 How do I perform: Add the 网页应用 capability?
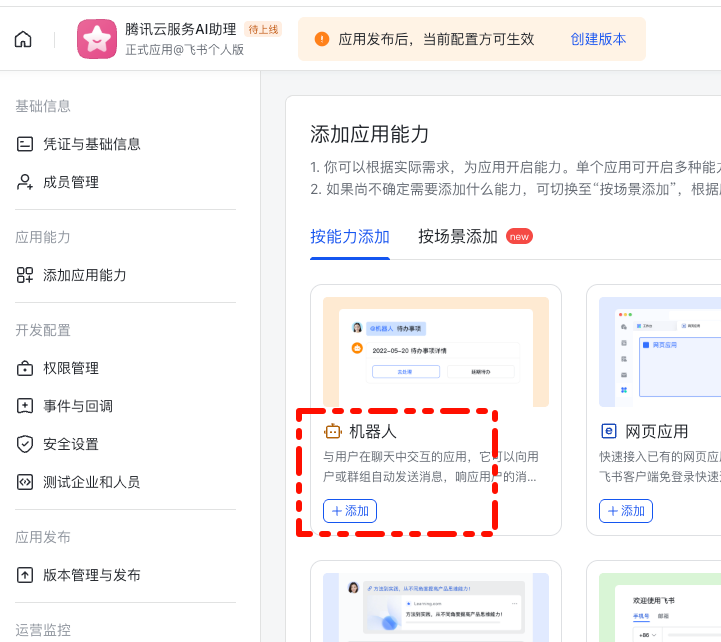(x=626, y=511)
